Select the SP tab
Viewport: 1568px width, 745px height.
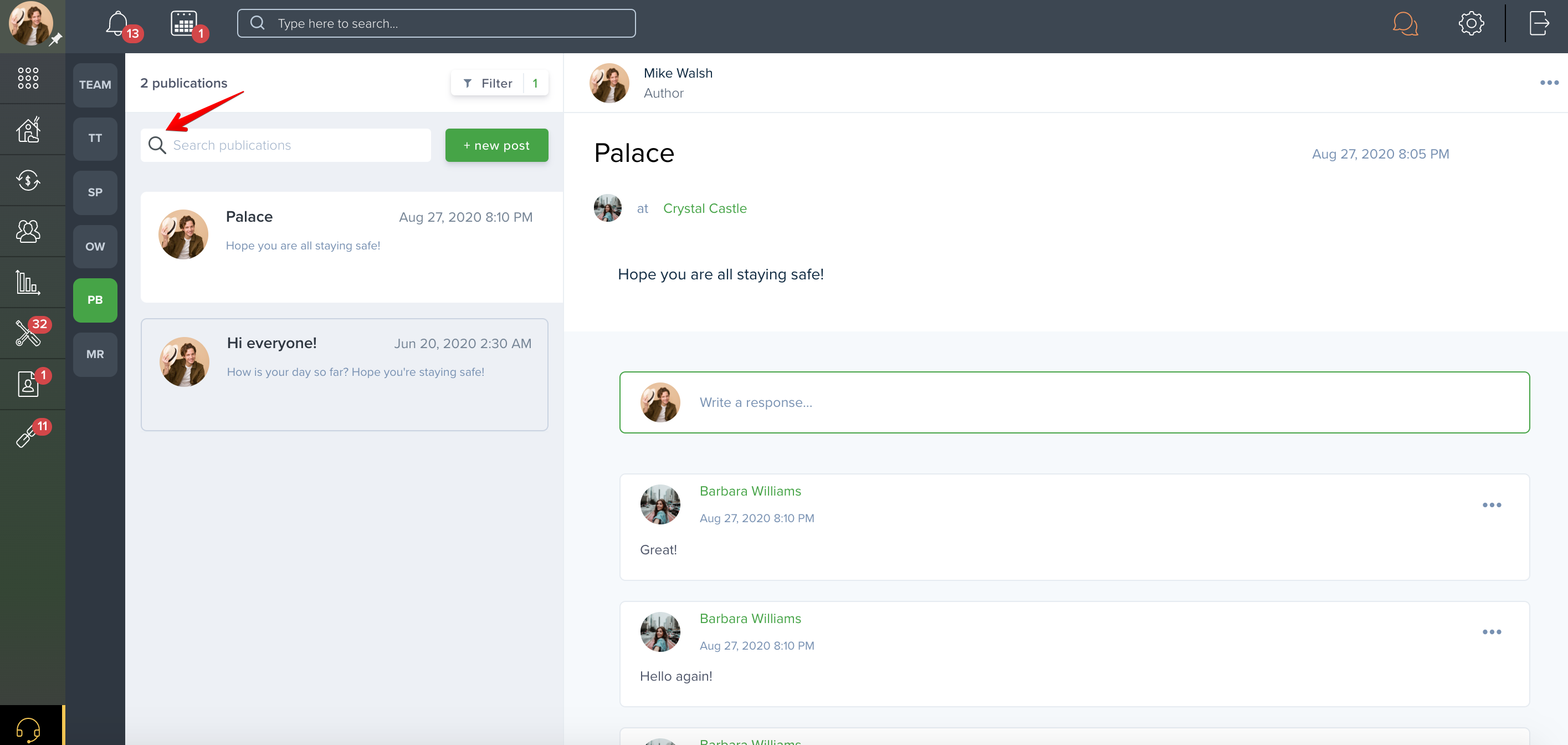[95, 192]
